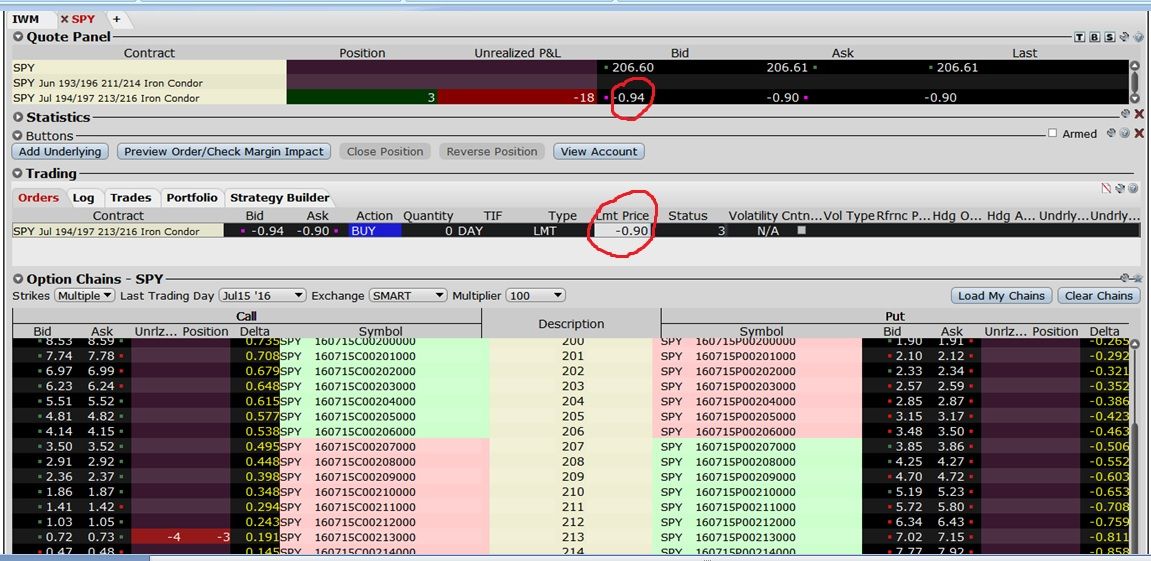Screen dimensions: 1151x561
Task: Switch to the Log tab
Action: tap(84, 198)
